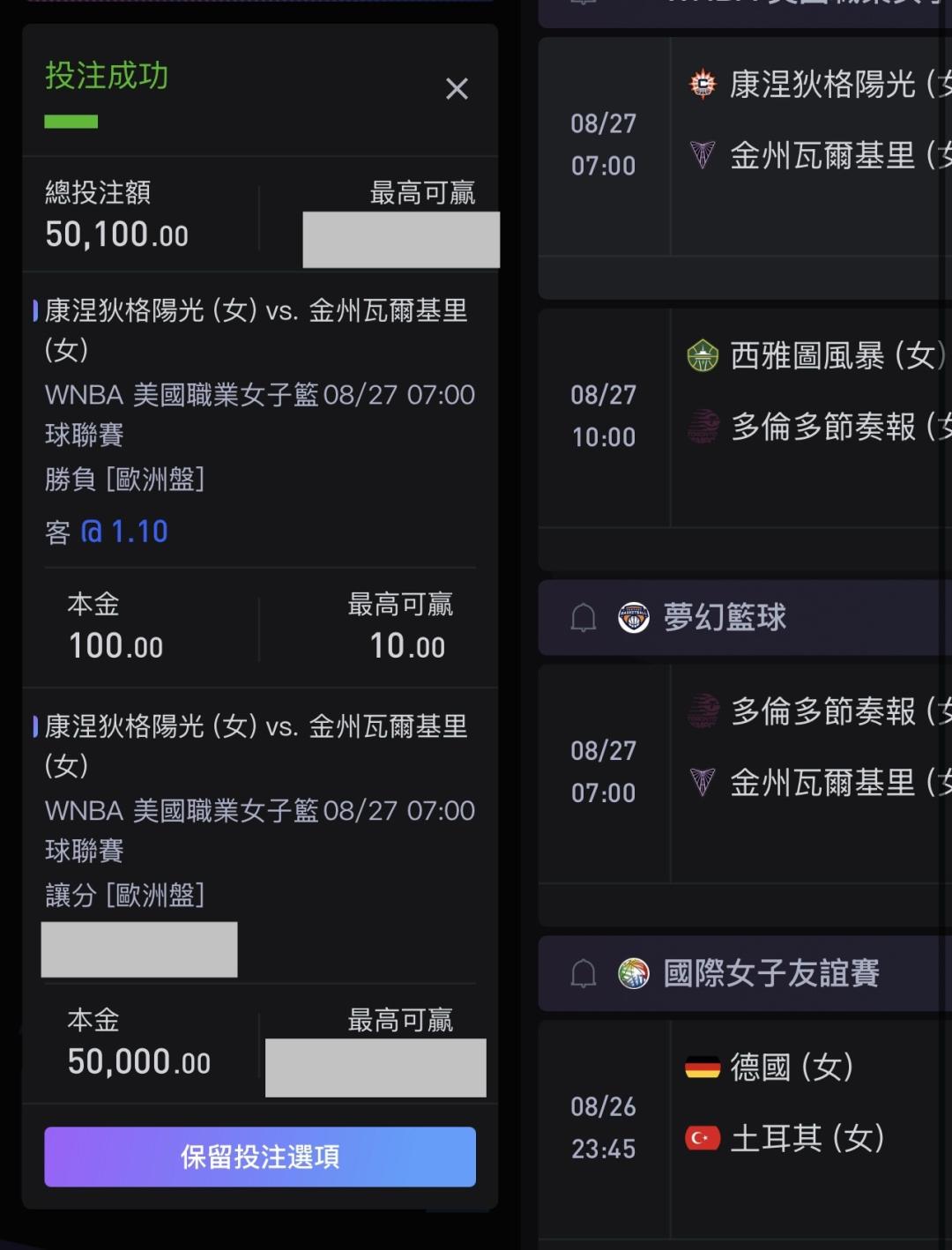Click the Seattle Storm team logo icon
The image size is (952, 1250).
pos(703,356)
